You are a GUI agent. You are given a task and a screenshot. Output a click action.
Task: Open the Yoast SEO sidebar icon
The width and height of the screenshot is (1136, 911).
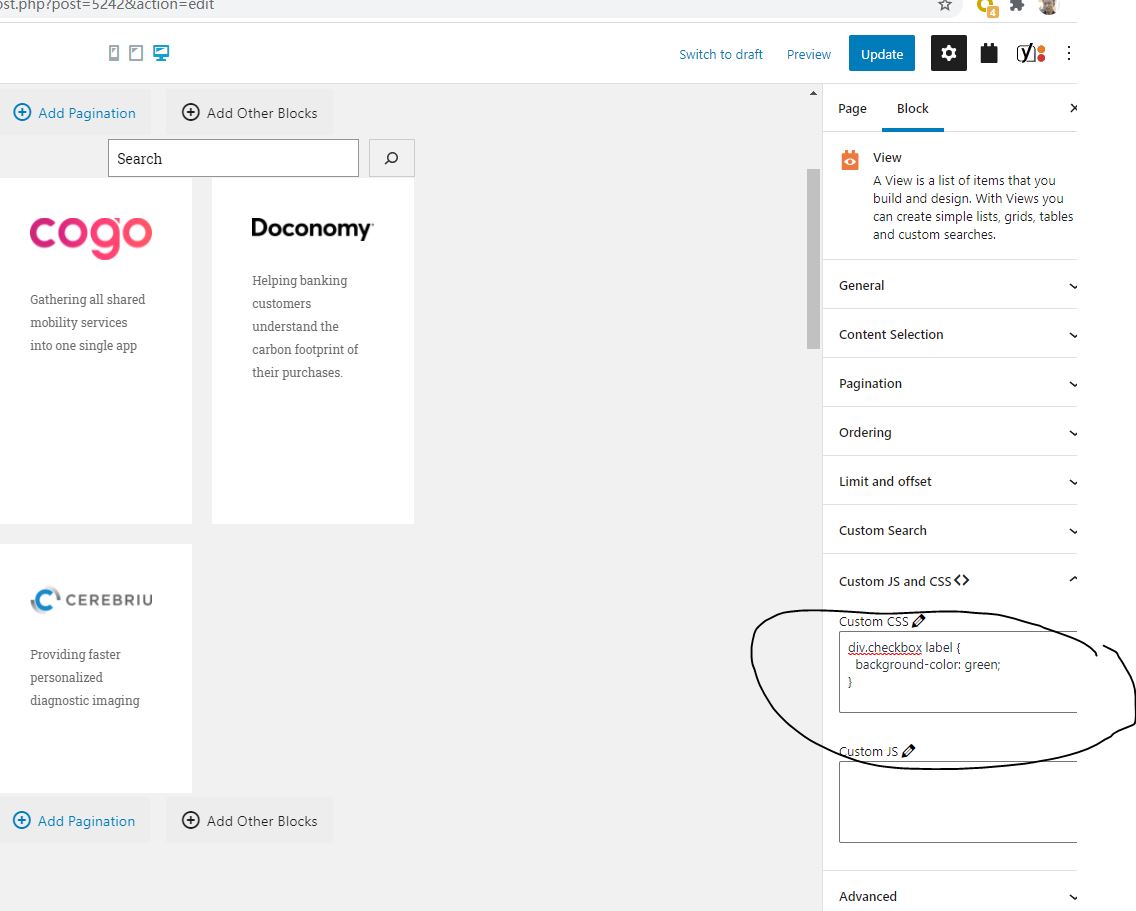(1028, 53)
